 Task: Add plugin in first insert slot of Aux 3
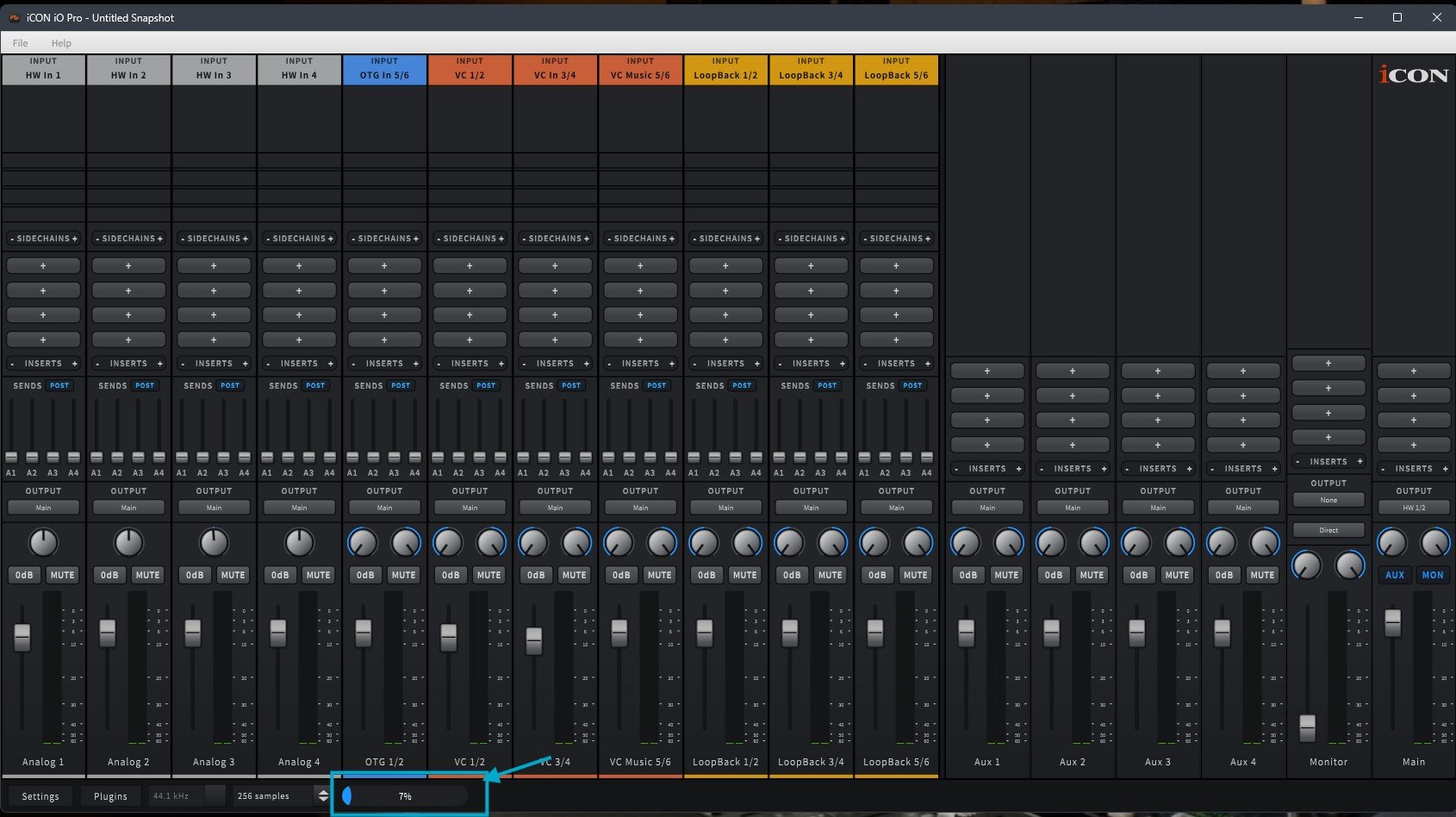coord(1157,371)
